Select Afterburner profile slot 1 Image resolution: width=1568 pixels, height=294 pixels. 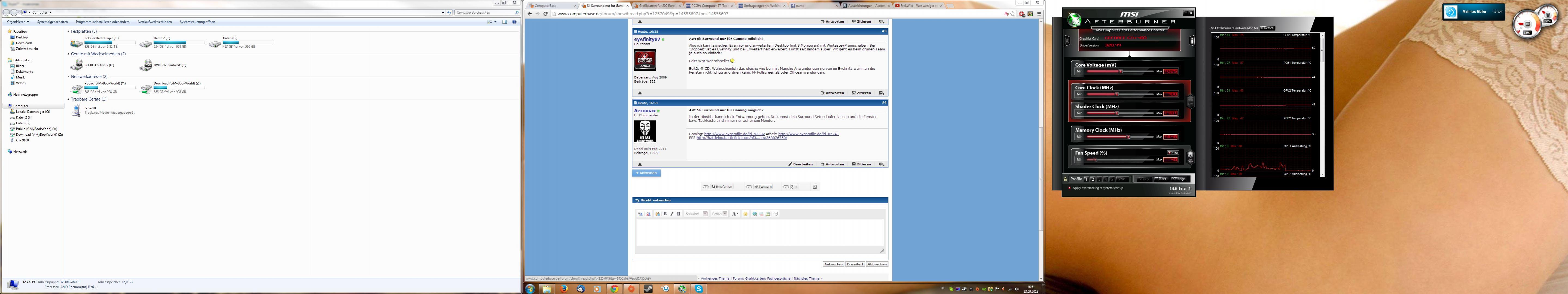coord(1087,179)
